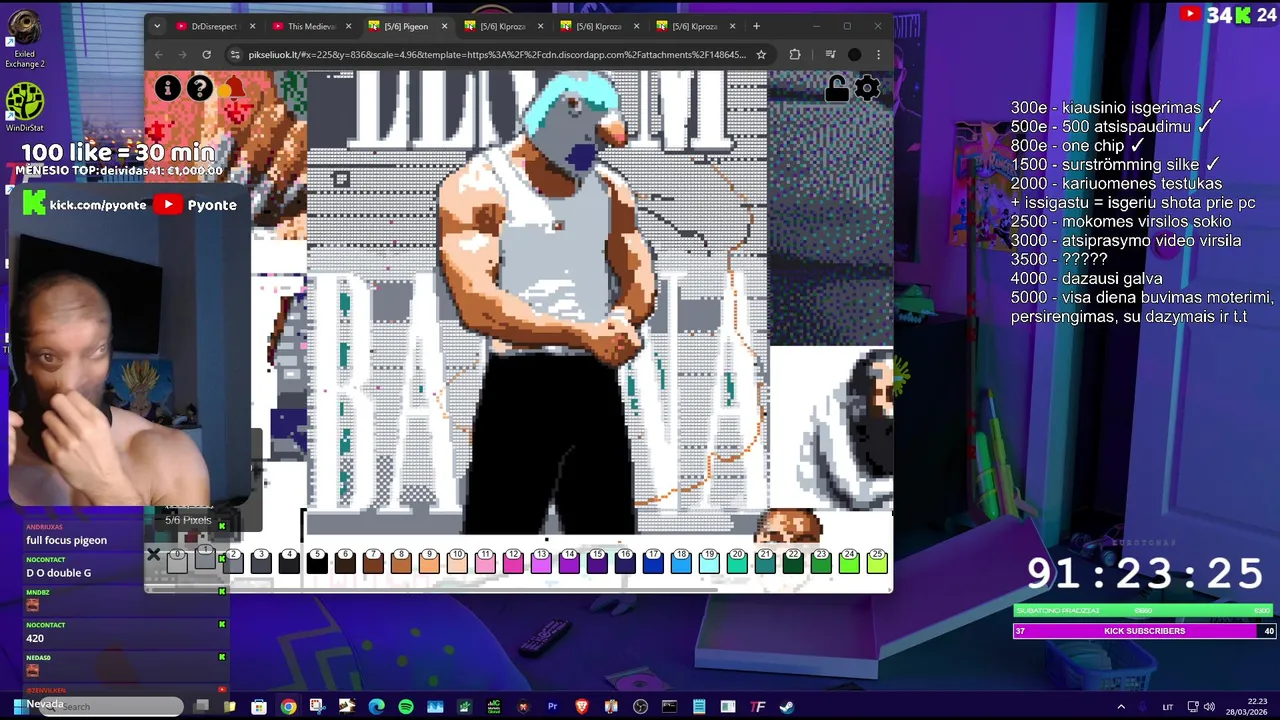This screenshot has height=720, width=1280.
Task: Open Microsoft Store from the taskbar
Action: coord(259,707)
